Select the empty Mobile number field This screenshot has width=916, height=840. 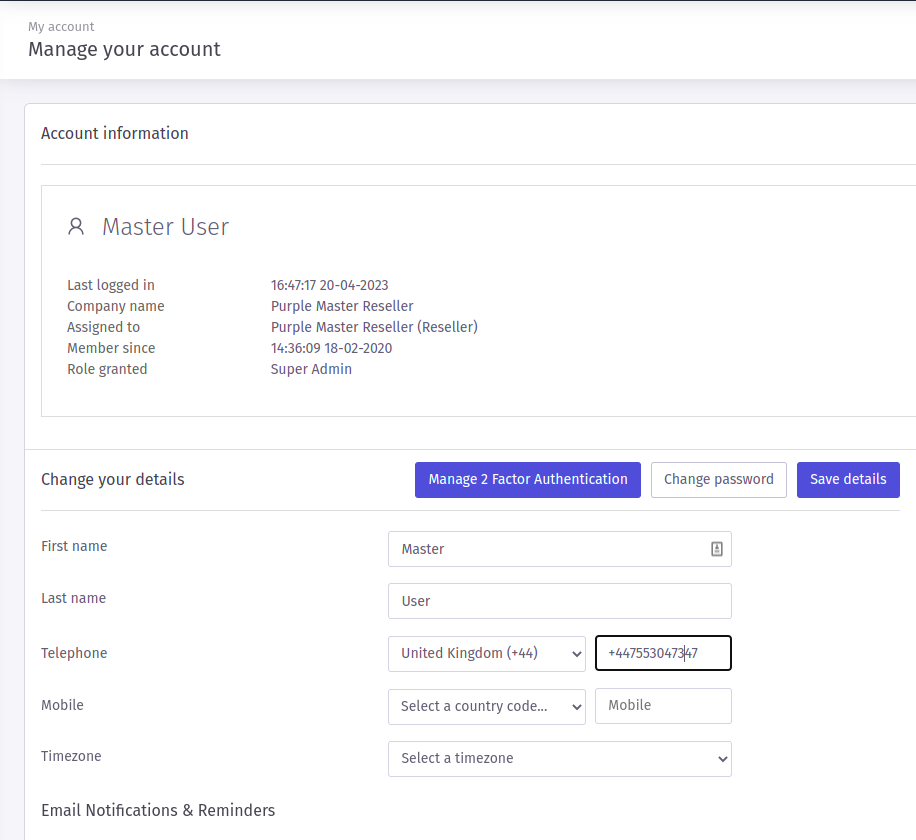click(663, 706)
